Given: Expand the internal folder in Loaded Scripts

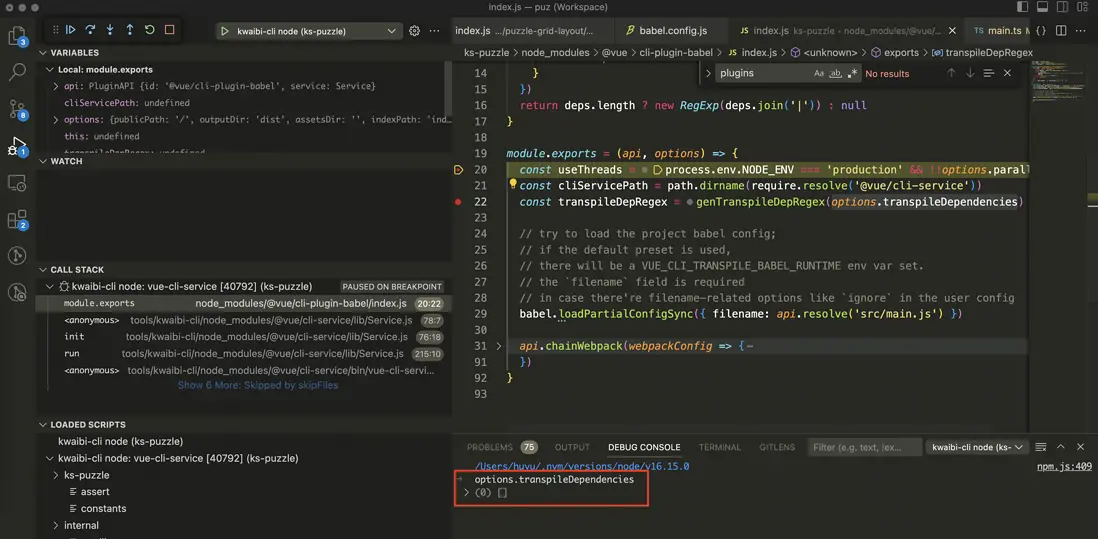Looking at the screenshot, I should point(56,525).
